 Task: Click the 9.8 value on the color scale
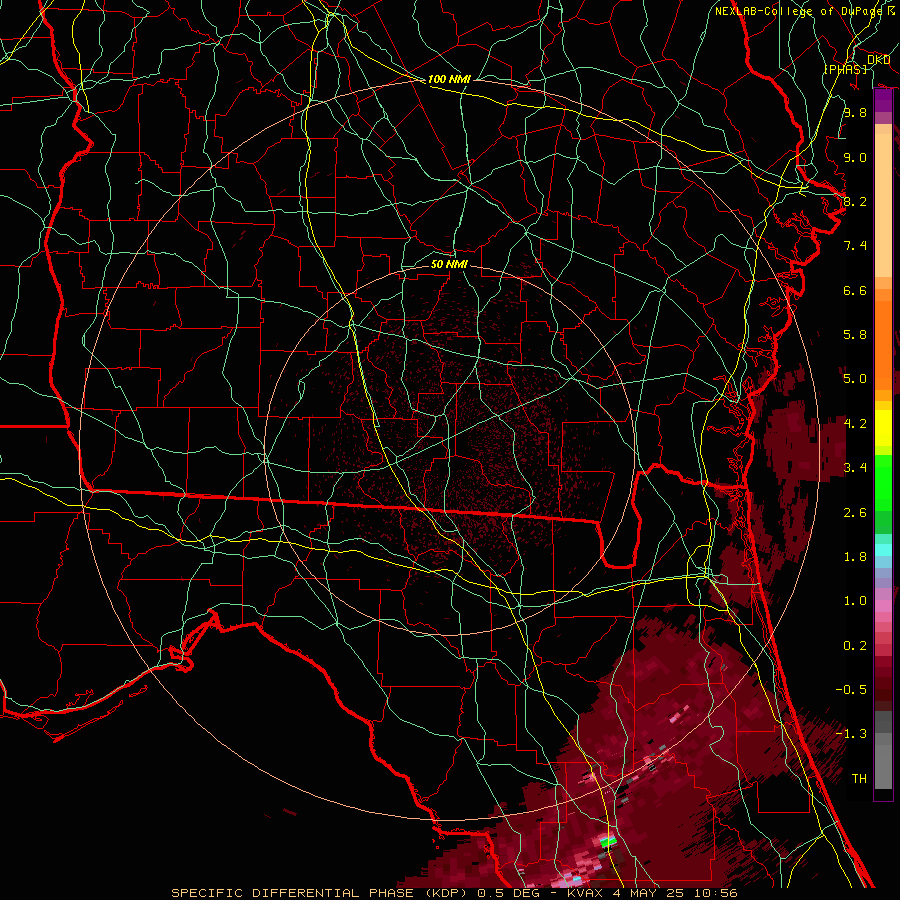pyautogui.click(x=855, y=112)
